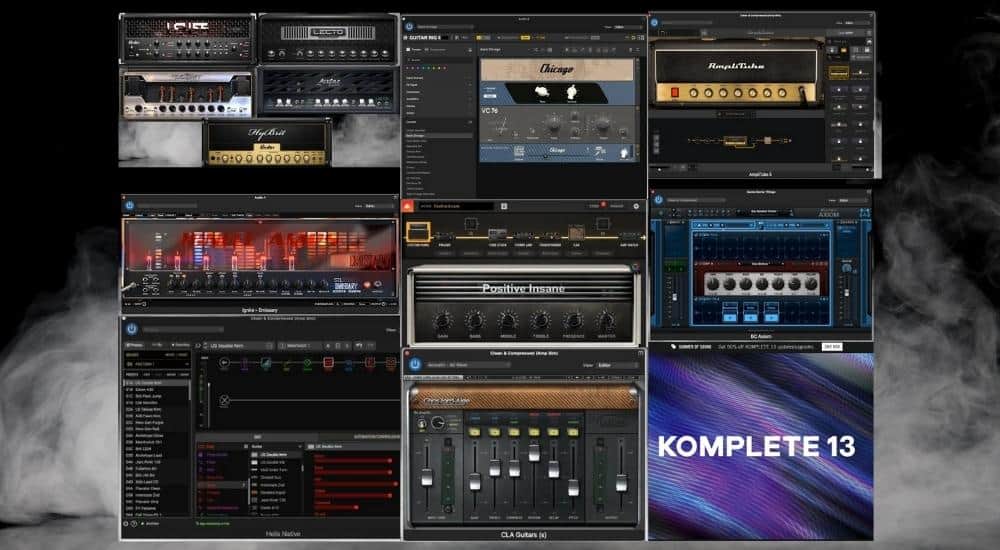The width and height of the screenshot is (1000, 550).
Task: Click the first red parameter slider in Helix
Action: click(353, 461)
